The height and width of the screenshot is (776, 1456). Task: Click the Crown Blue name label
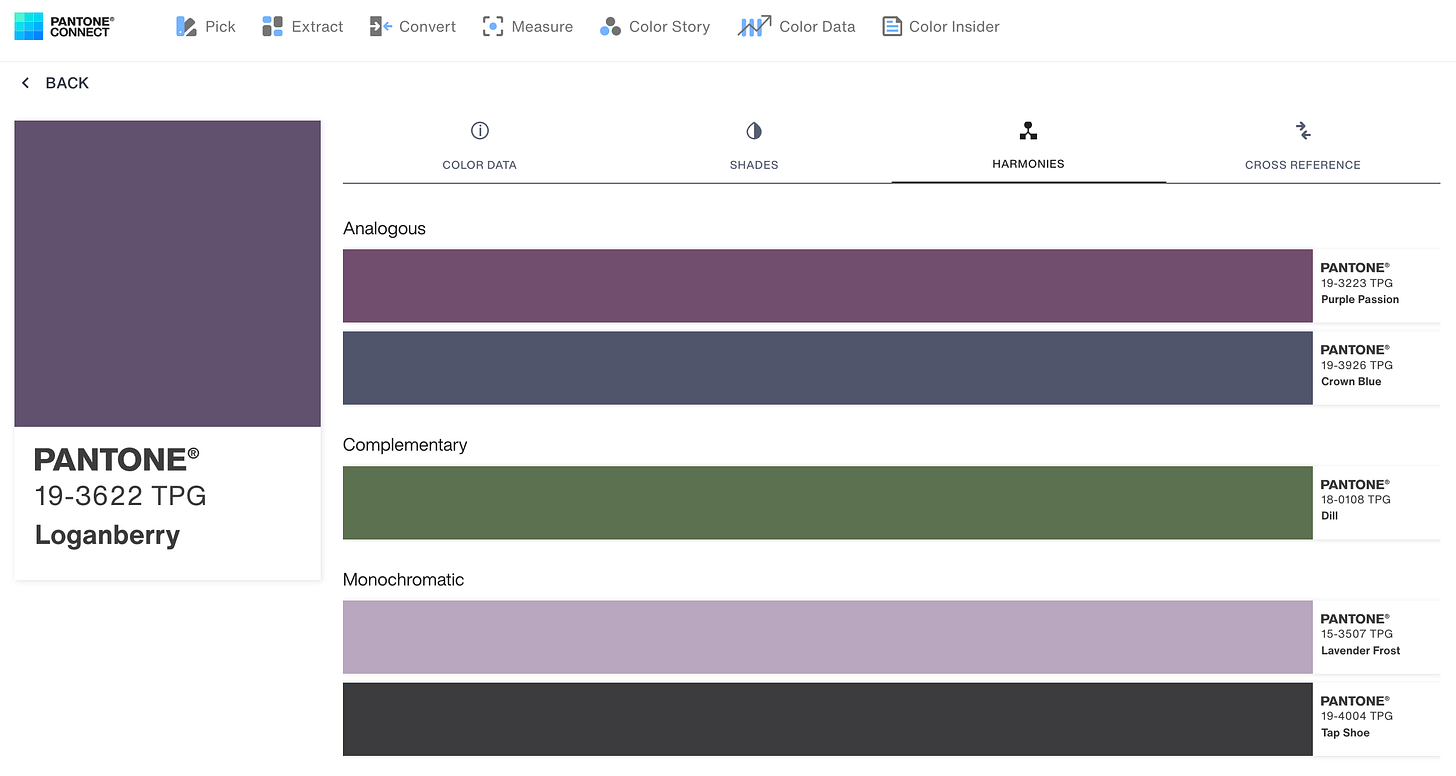point(1351,381)
